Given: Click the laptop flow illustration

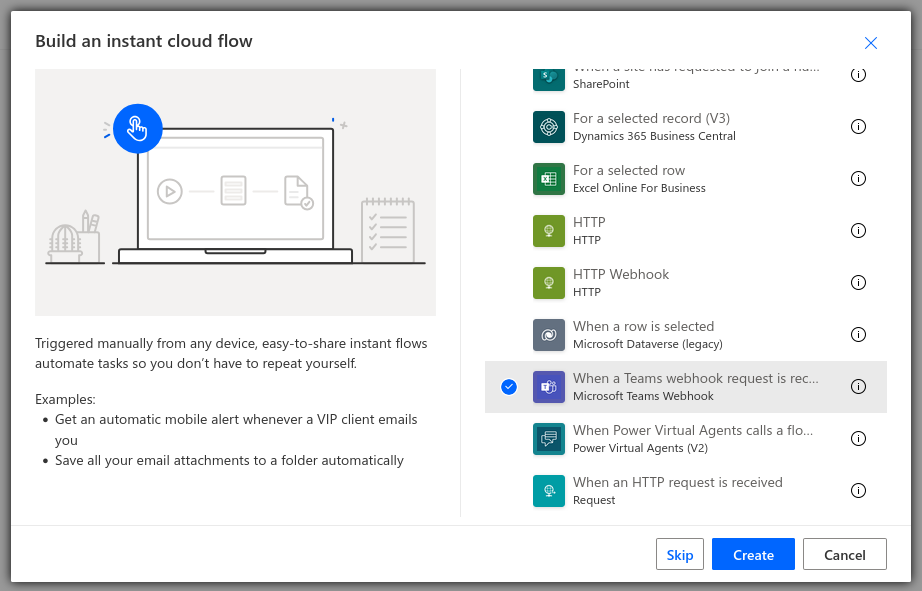Looking at the screenshot, I should click(x=235, y=192).
